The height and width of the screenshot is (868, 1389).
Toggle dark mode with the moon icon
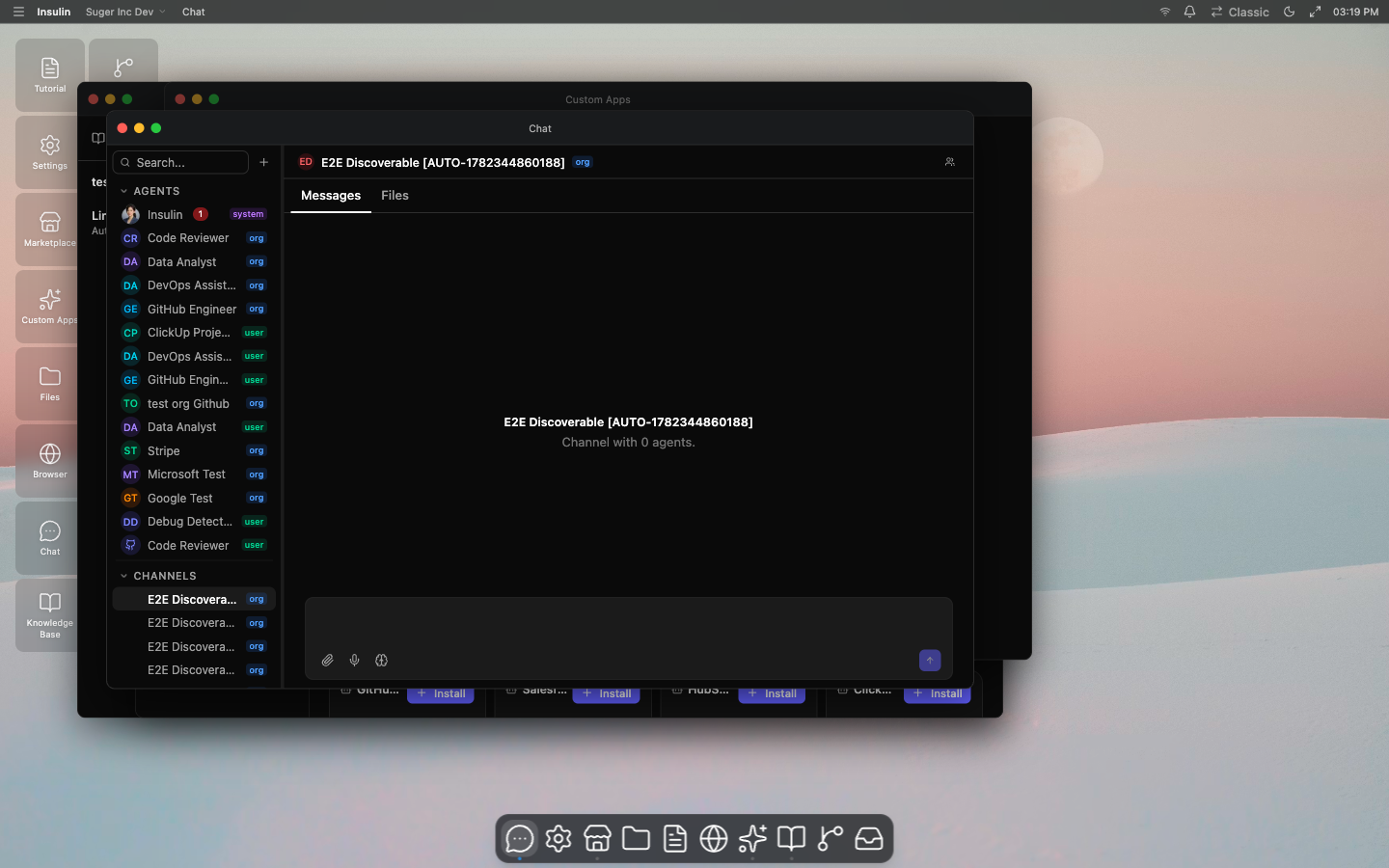coord(1289,12)
